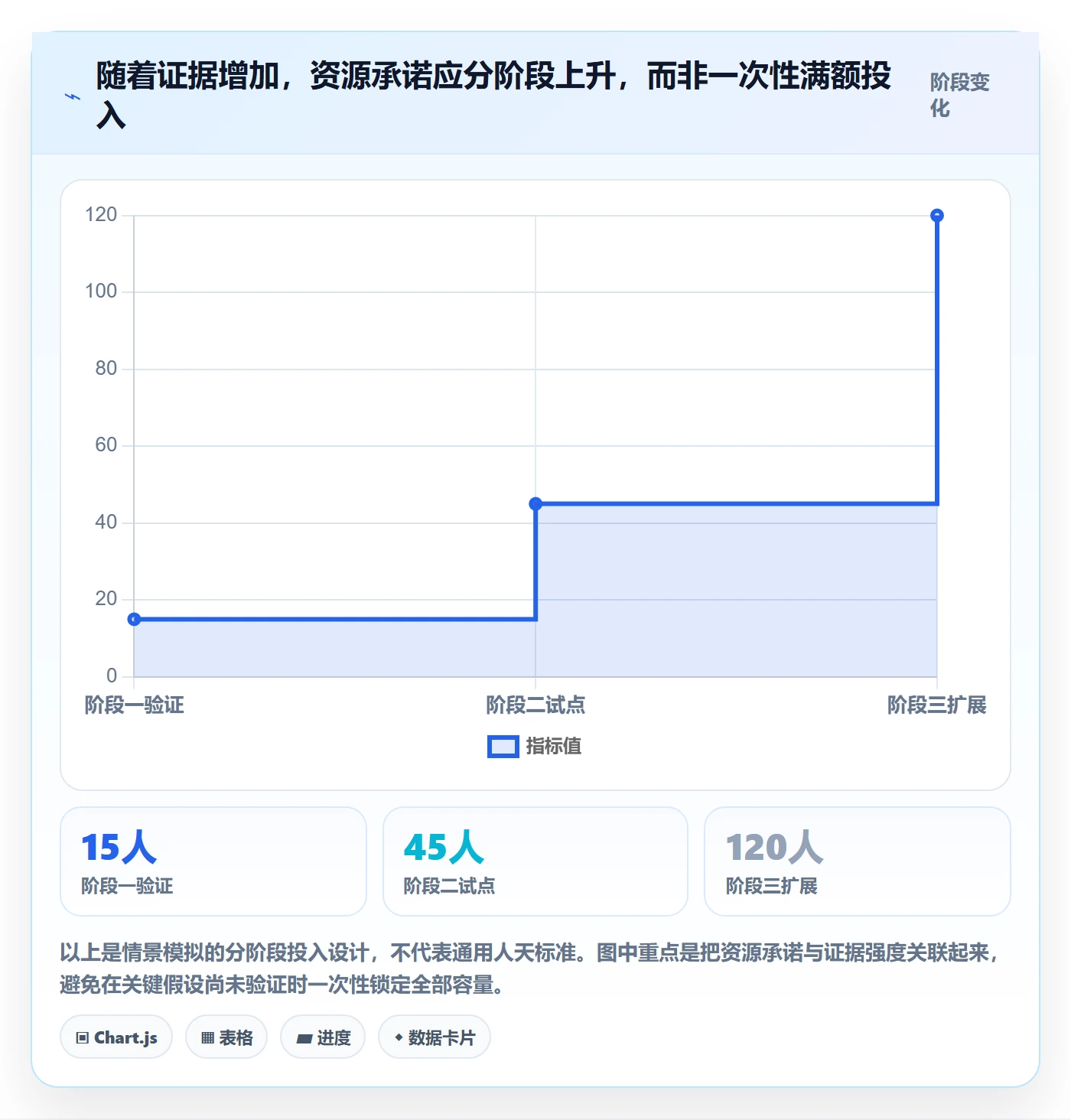Click the y-axis value 20

tap(106, 599)
